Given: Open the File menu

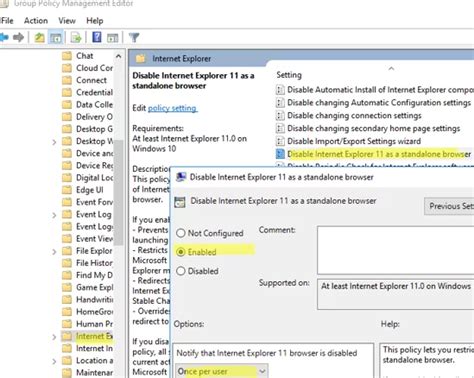Looking at the screenshot, I should coord(7,21).
